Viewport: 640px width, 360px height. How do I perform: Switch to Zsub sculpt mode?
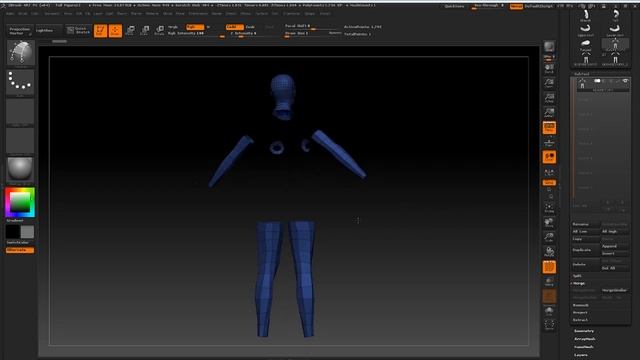(x=250, y=27)
